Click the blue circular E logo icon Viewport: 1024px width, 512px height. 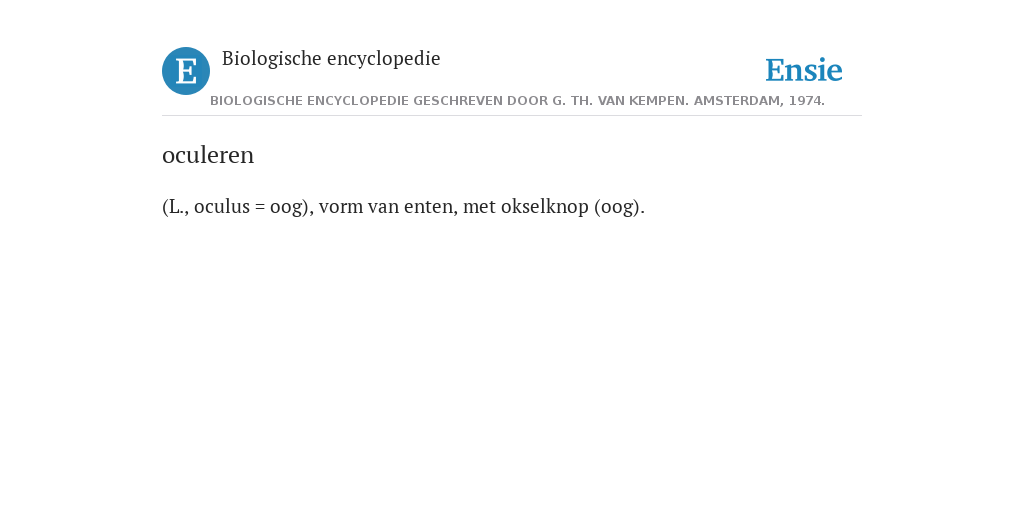pyautogui.click(x=186, y=71)
